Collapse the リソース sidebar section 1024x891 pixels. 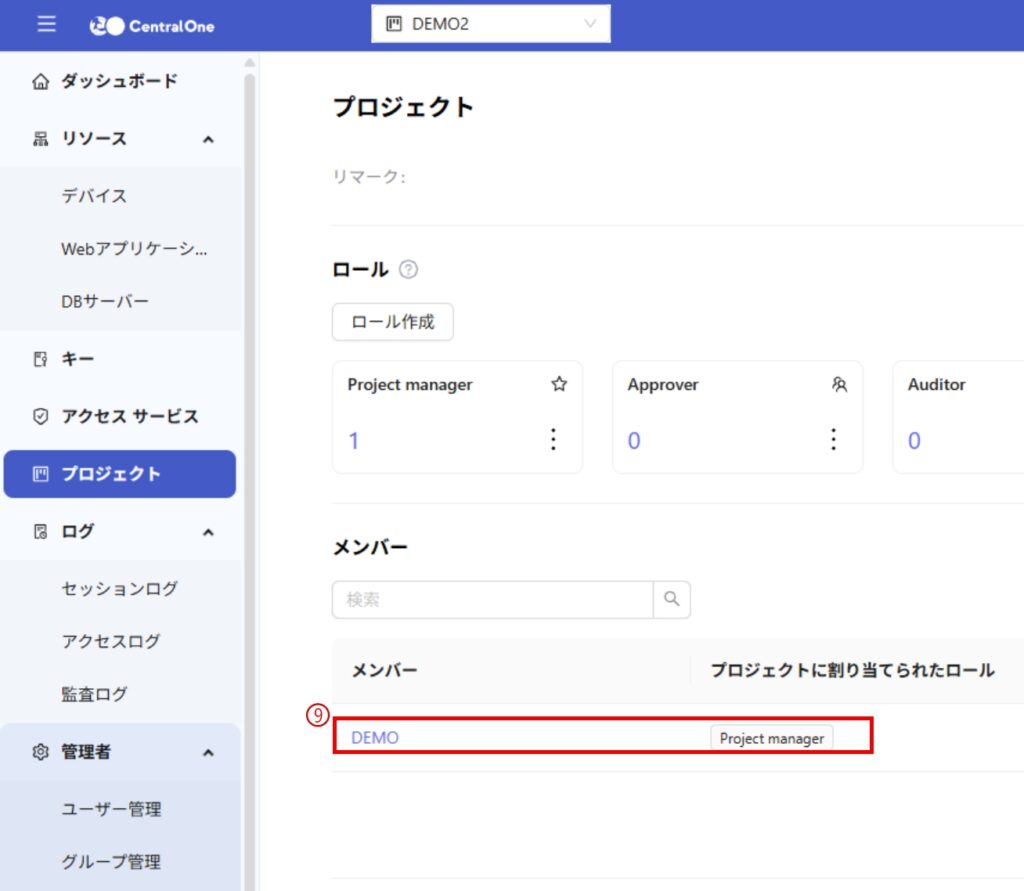point(208,139)
